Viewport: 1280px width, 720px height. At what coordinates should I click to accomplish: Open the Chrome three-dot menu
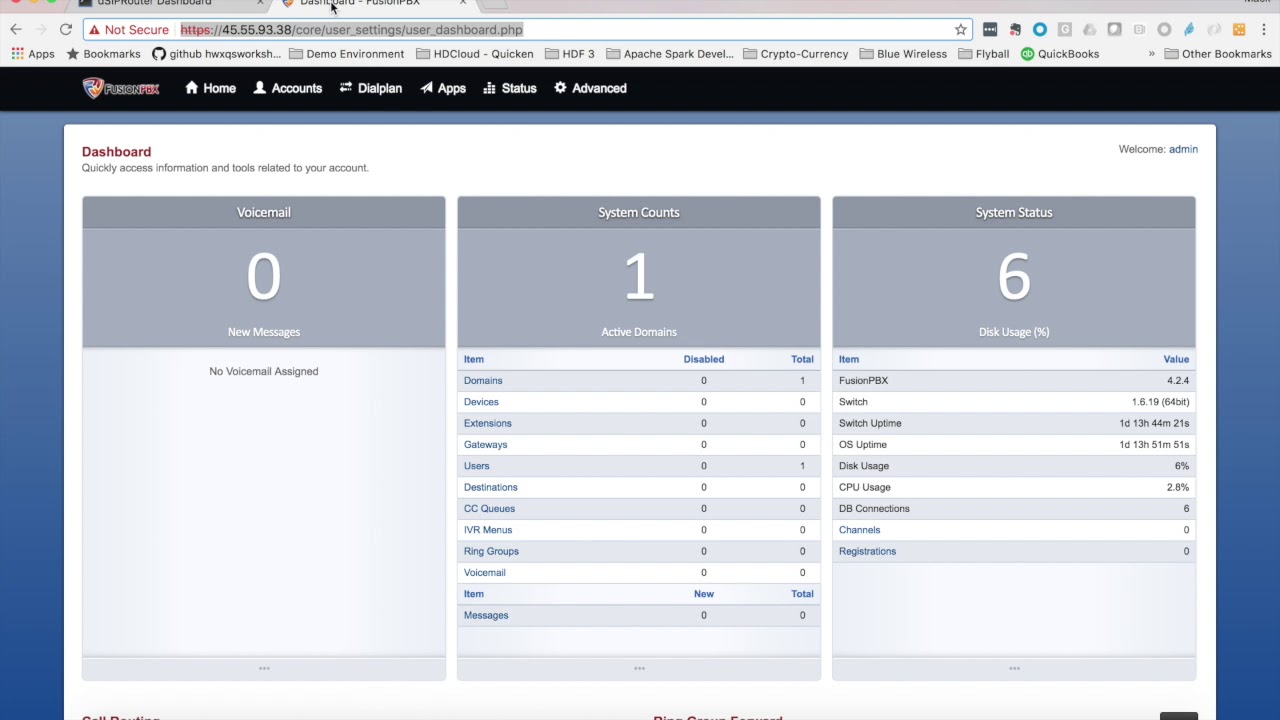coord(1264,30)
